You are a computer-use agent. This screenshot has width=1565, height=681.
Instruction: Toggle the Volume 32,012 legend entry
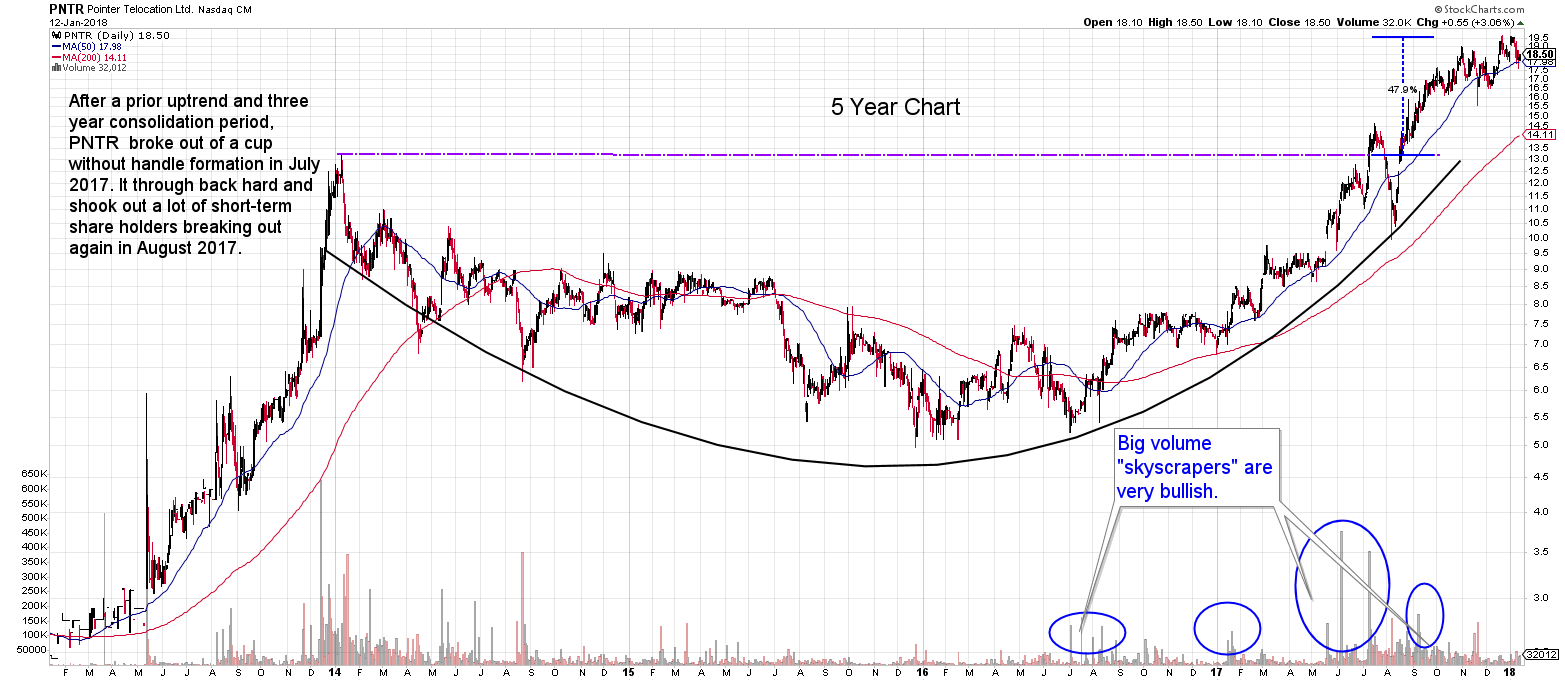(95, 68)
